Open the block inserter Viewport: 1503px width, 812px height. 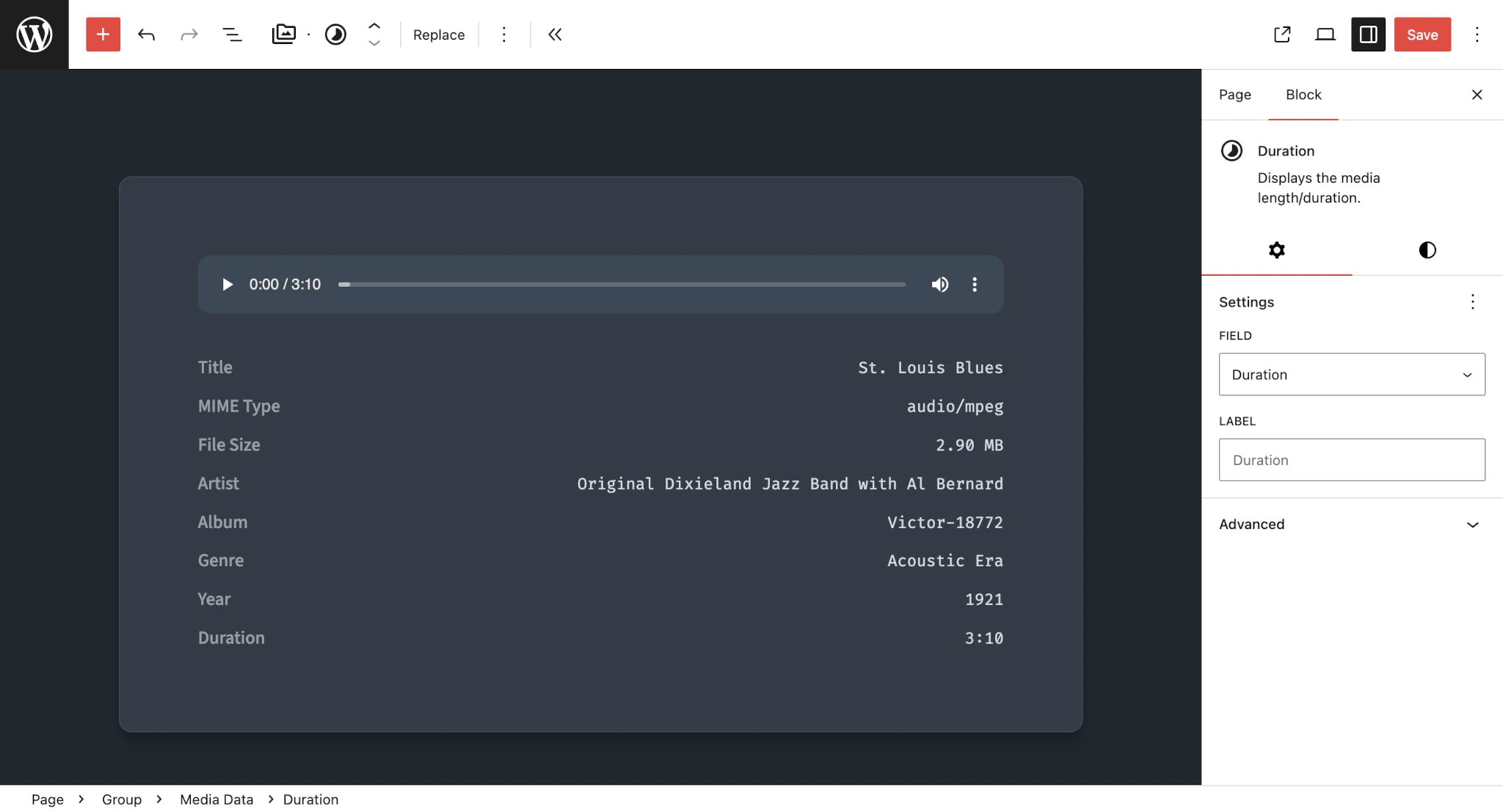pyautogui.click(x=103, y=34)
